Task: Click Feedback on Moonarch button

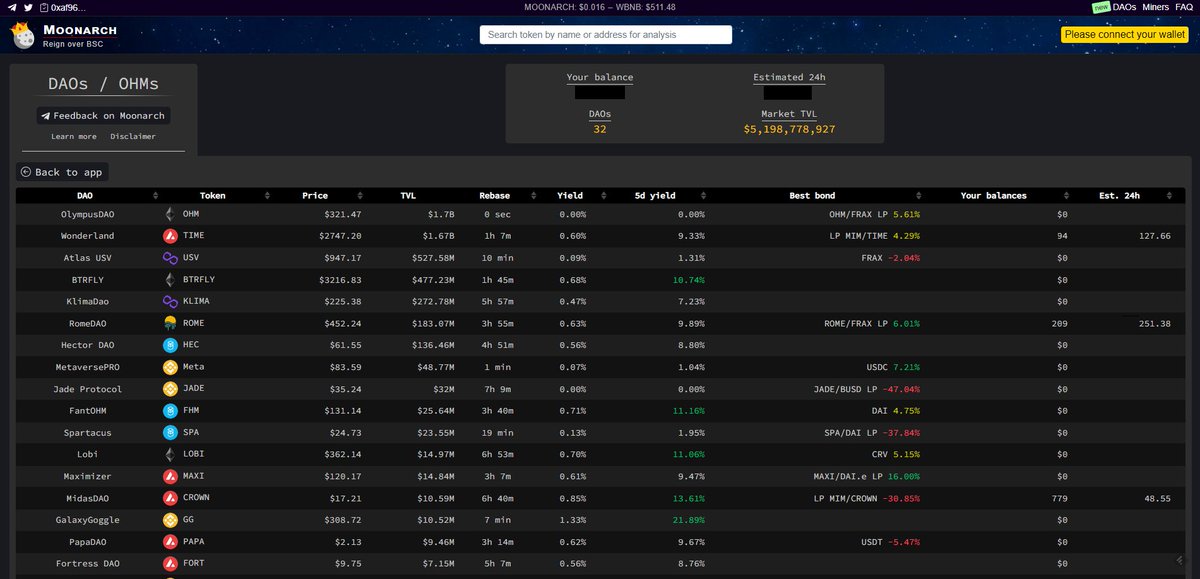Action: coord(103,116)
